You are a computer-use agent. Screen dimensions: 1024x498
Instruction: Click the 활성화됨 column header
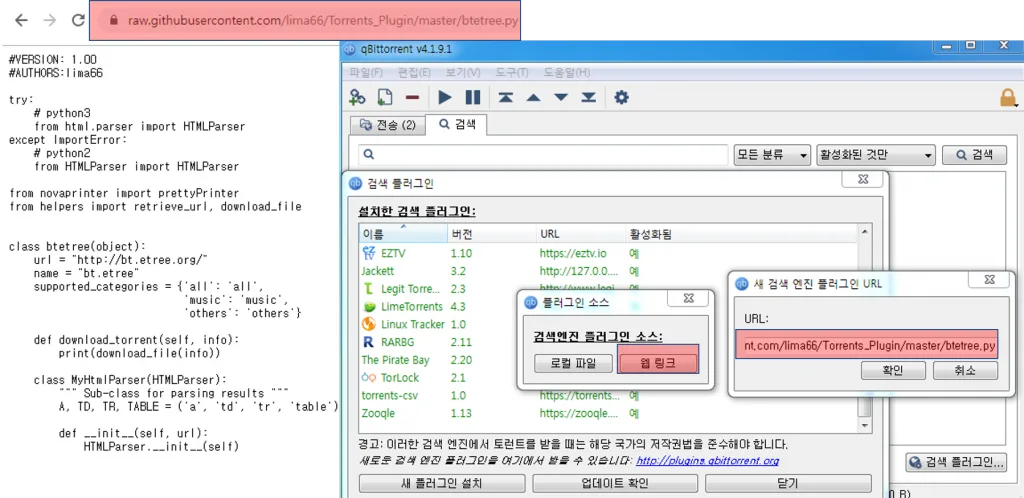click(741, 234)
